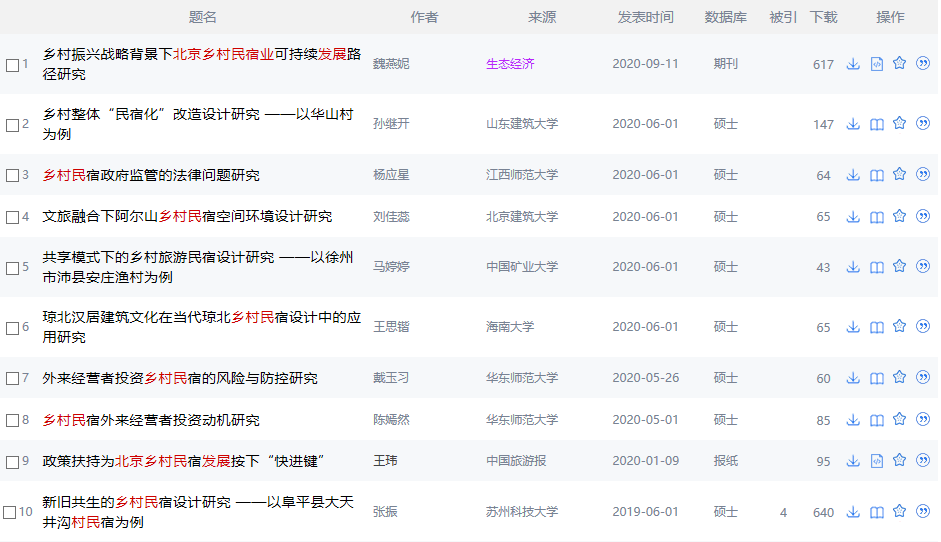Click the 数据库 column header
The width and height of the screenshot is (941, 542).
point(725,17)
